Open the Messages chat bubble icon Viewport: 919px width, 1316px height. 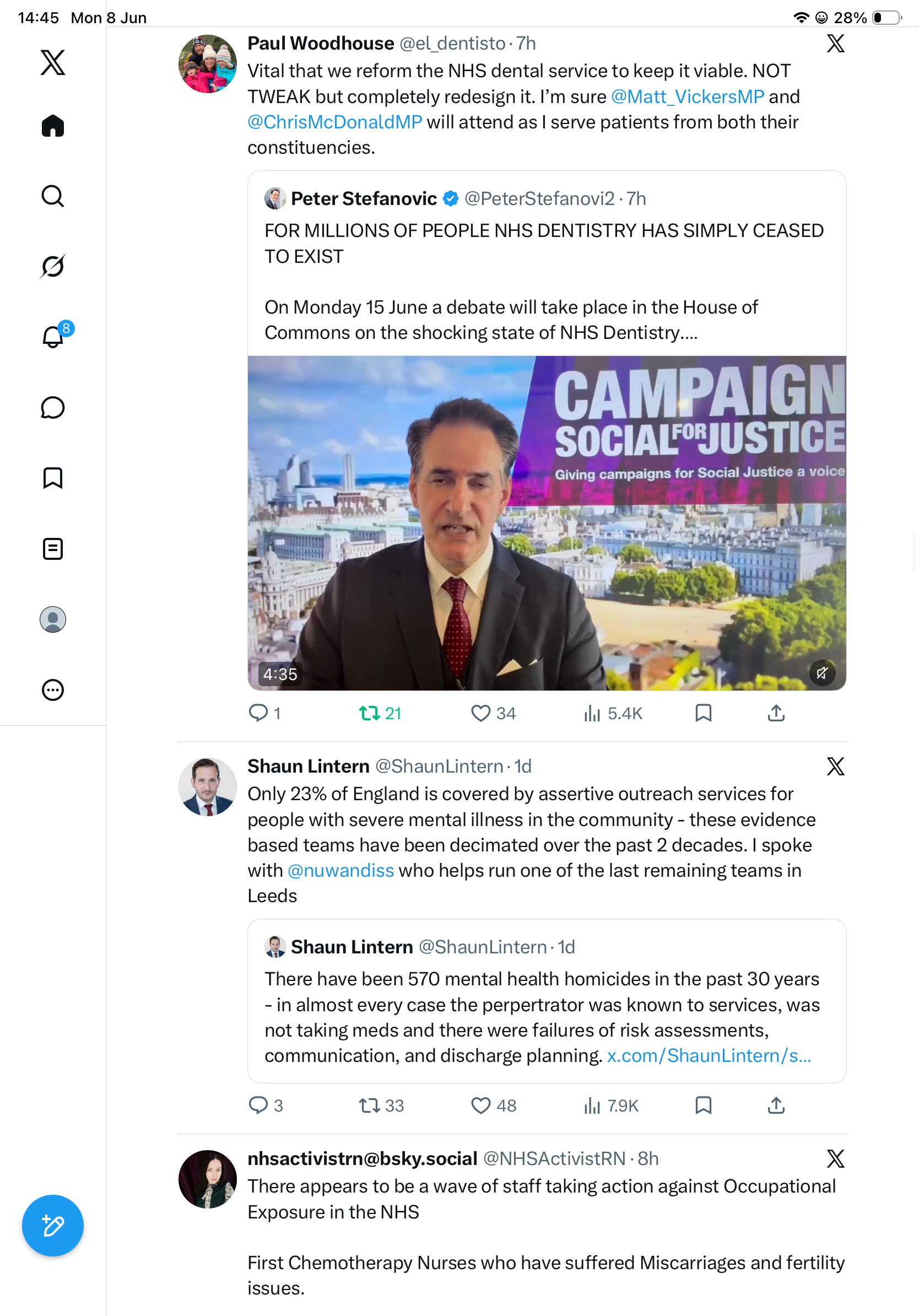53,407
